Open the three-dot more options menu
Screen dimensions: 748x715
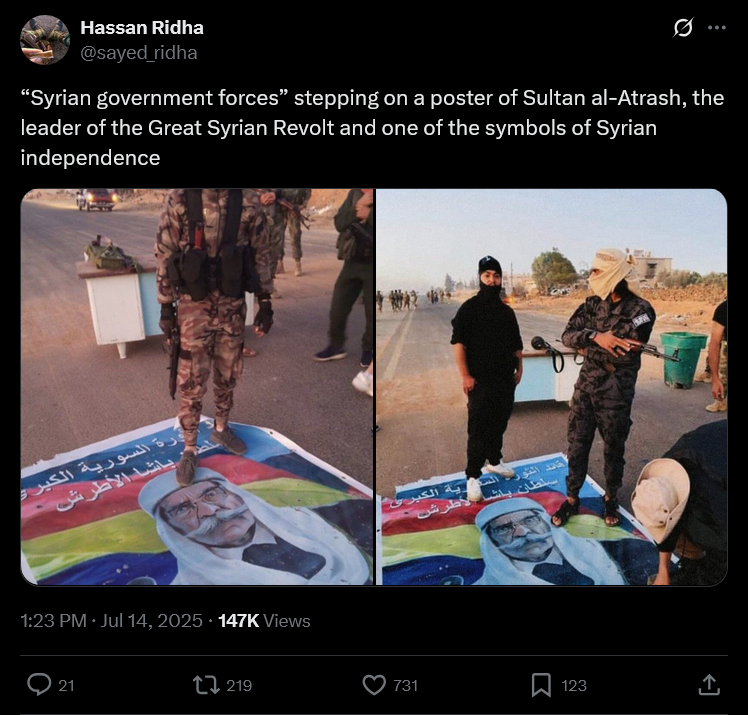pos(717,28)
